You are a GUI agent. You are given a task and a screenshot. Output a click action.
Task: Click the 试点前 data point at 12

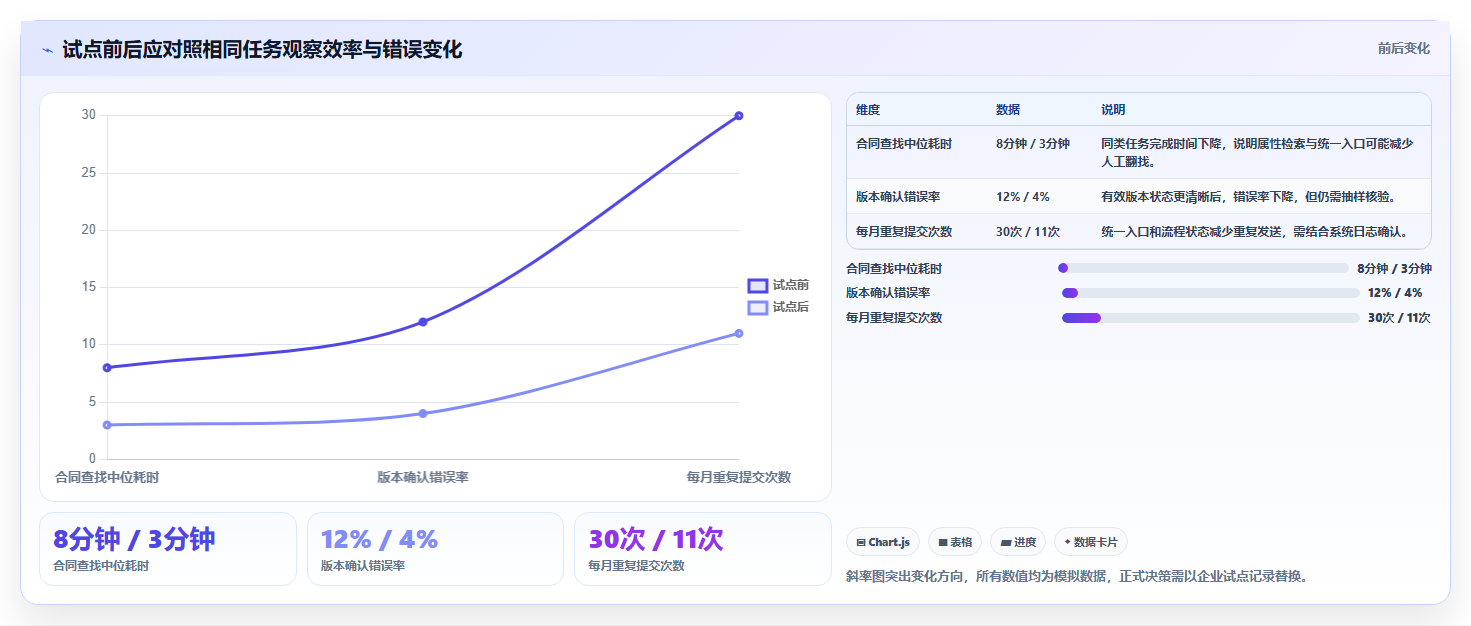tap(423, 322)
